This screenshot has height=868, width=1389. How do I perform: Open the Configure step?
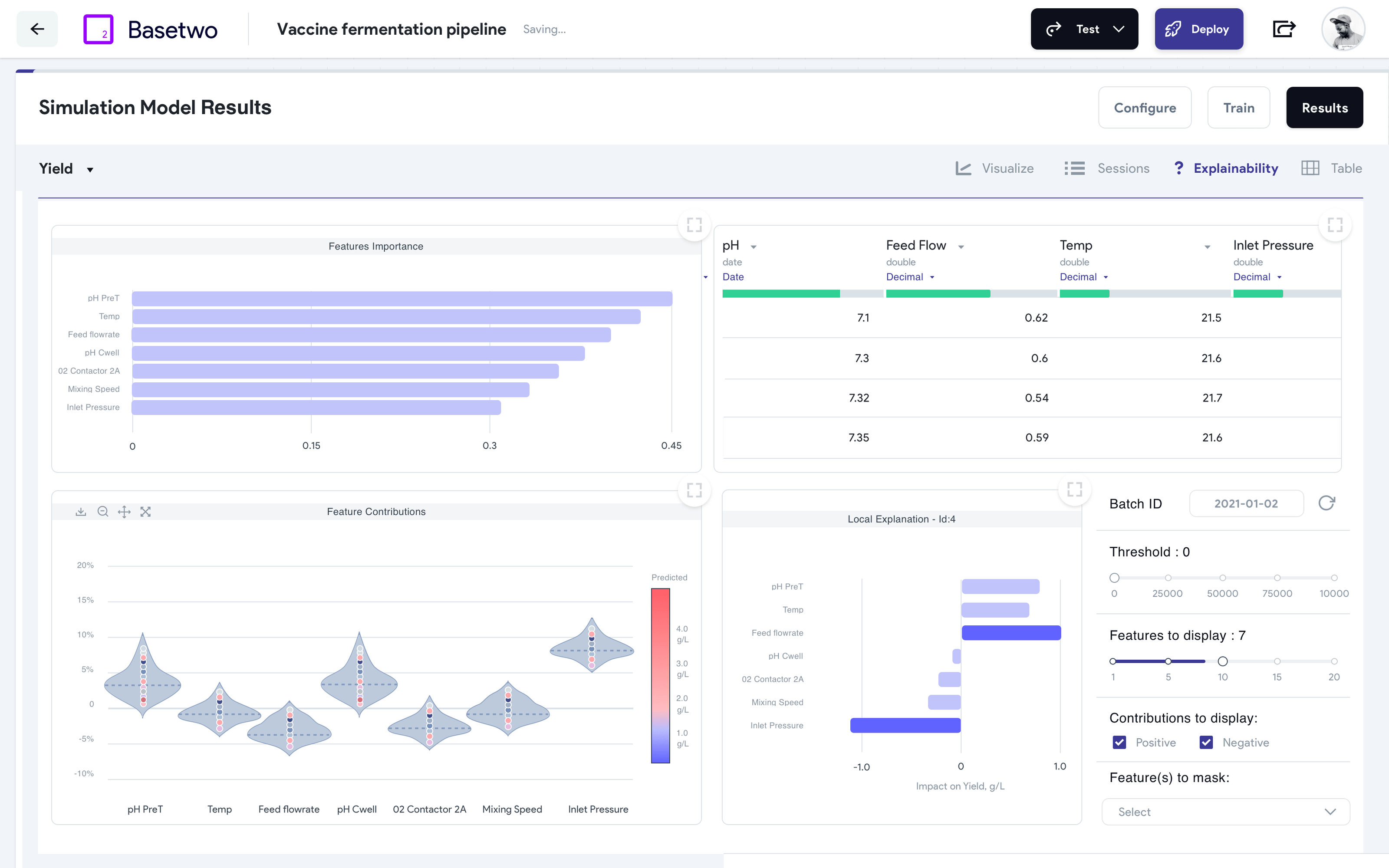(1145, 107)
